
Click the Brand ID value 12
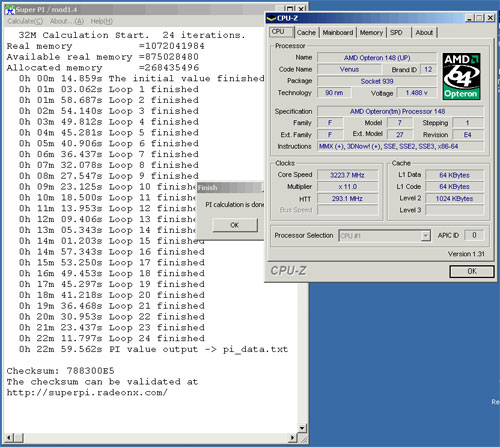point(428,69)
